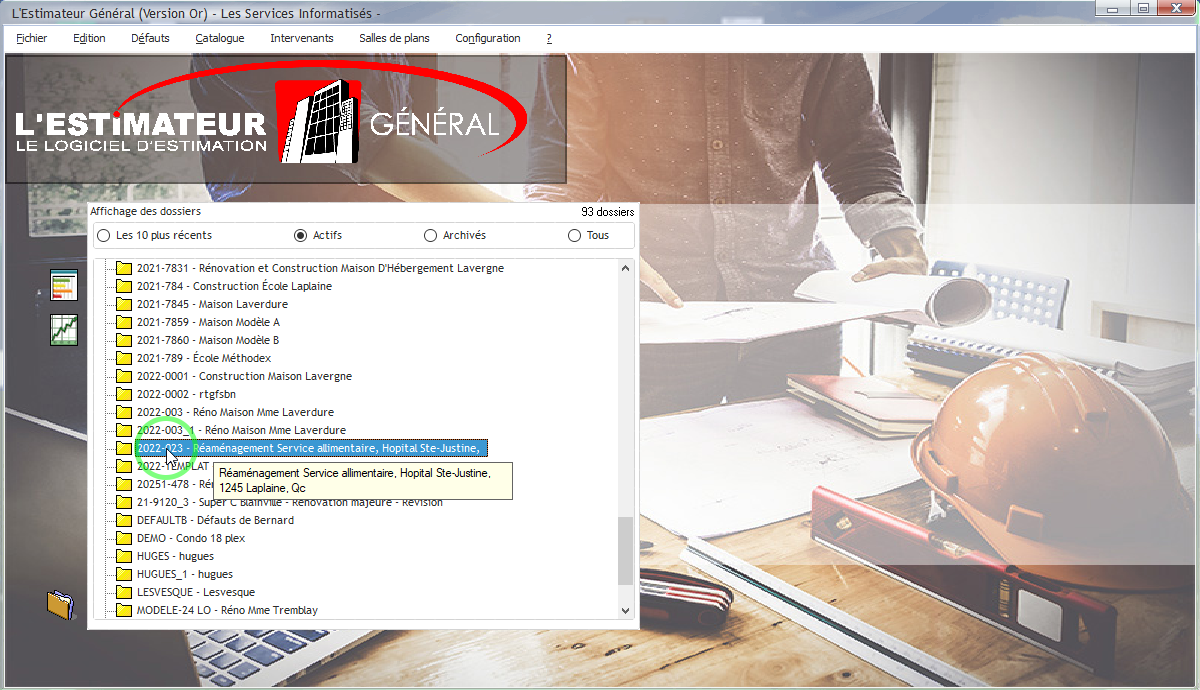Click folder icon beside 2021-7845 Maison Laverdure
The height and width of the screenshot is (690, 1200).
[124, 304]
